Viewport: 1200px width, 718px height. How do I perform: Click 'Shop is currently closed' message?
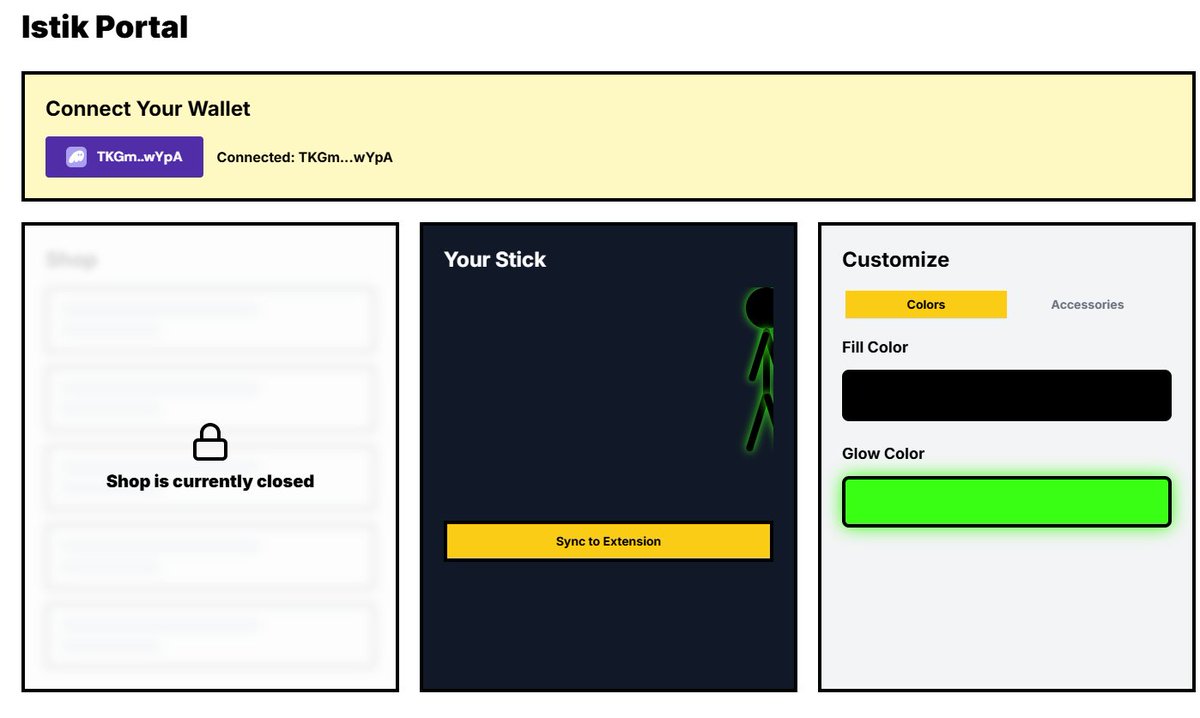pyautogui.click(x=210, y=481)
